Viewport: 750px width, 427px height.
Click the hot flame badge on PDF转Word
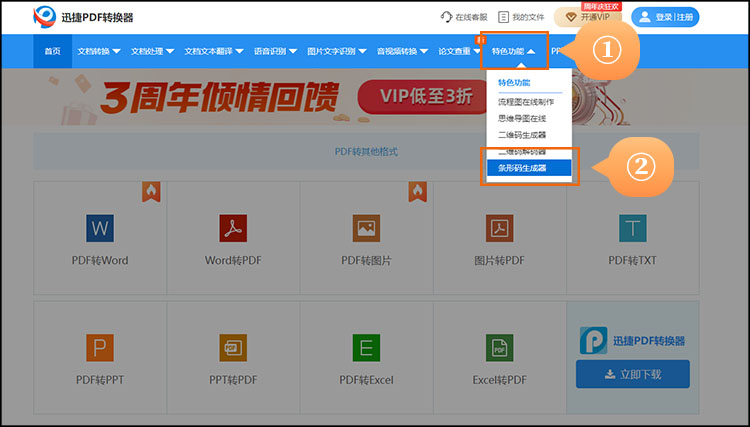click(x=151, y=192)
